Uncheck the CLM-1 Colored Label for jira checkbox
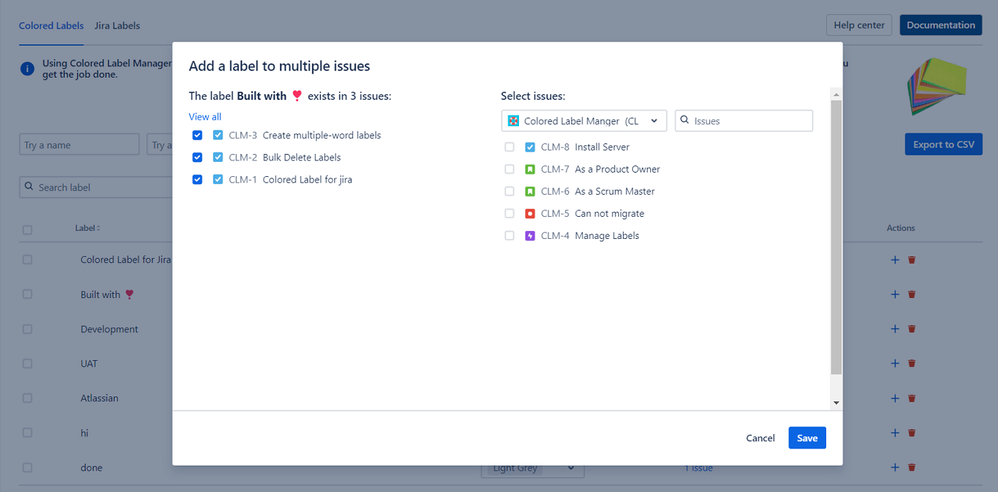The image size is (998, 492). pos(197,179)
